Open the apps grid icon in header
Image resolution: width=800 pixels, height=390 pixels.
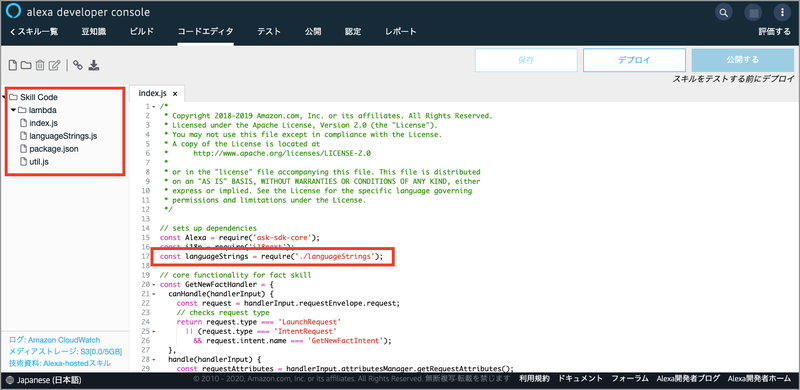click(x=752, y=12)
